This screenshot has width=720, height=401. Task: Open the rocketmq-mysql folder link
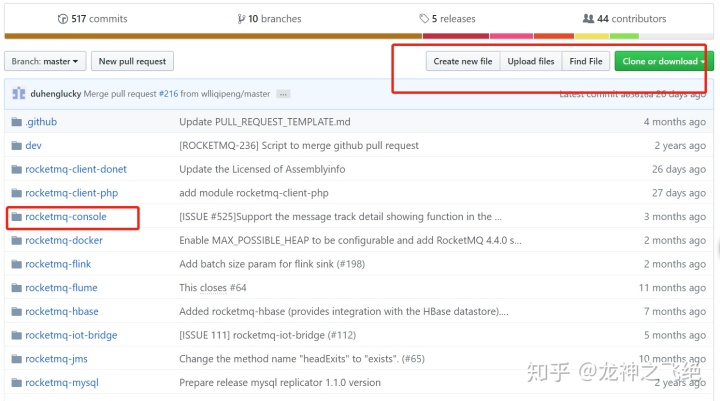(62, 383)
